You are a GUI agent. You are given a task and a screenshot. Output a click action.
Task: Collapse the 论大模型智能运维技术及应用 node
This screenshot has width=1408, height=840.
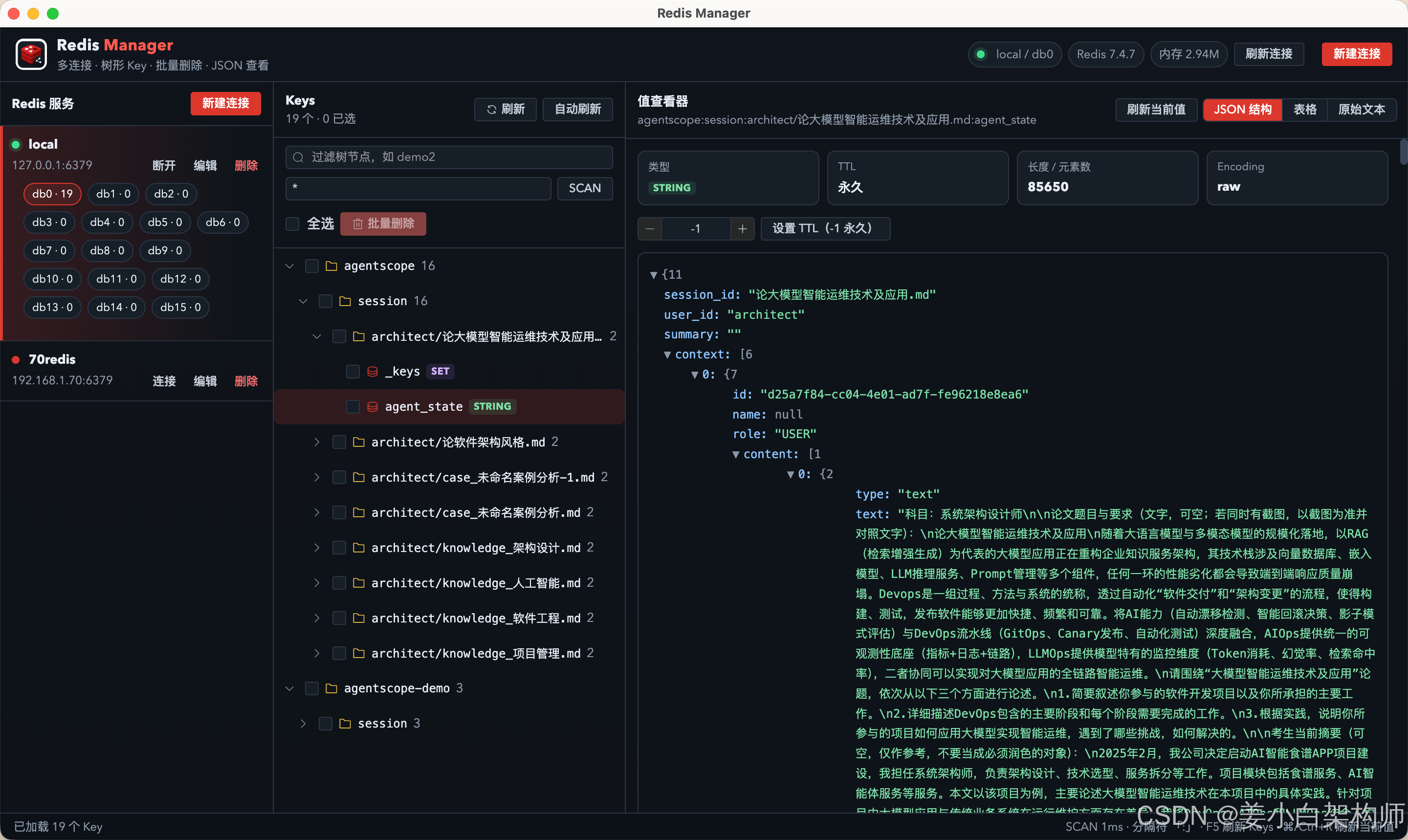317,336
